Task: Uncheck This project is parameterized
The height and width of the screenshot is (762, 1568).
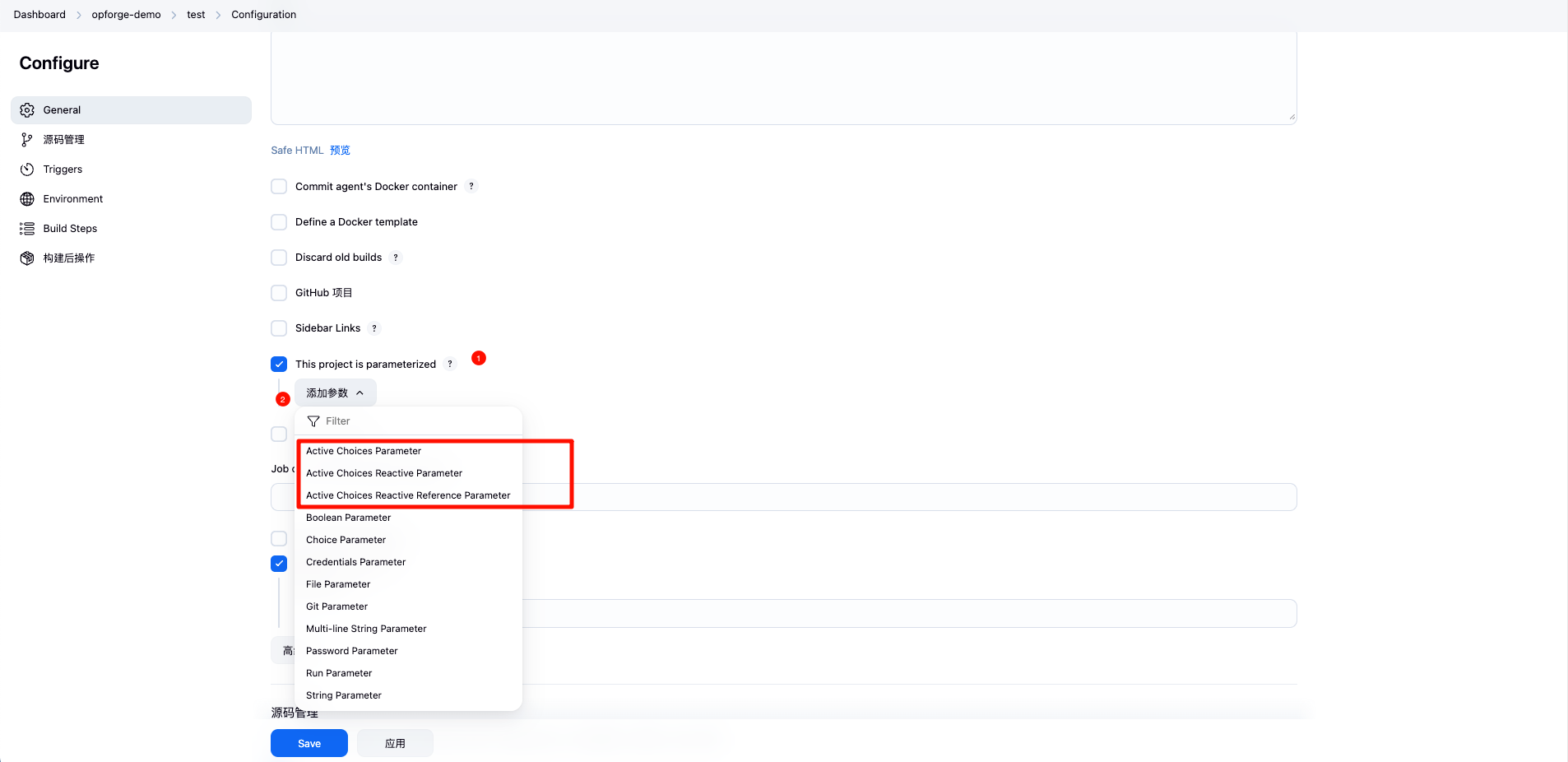Action: (279, 365)
